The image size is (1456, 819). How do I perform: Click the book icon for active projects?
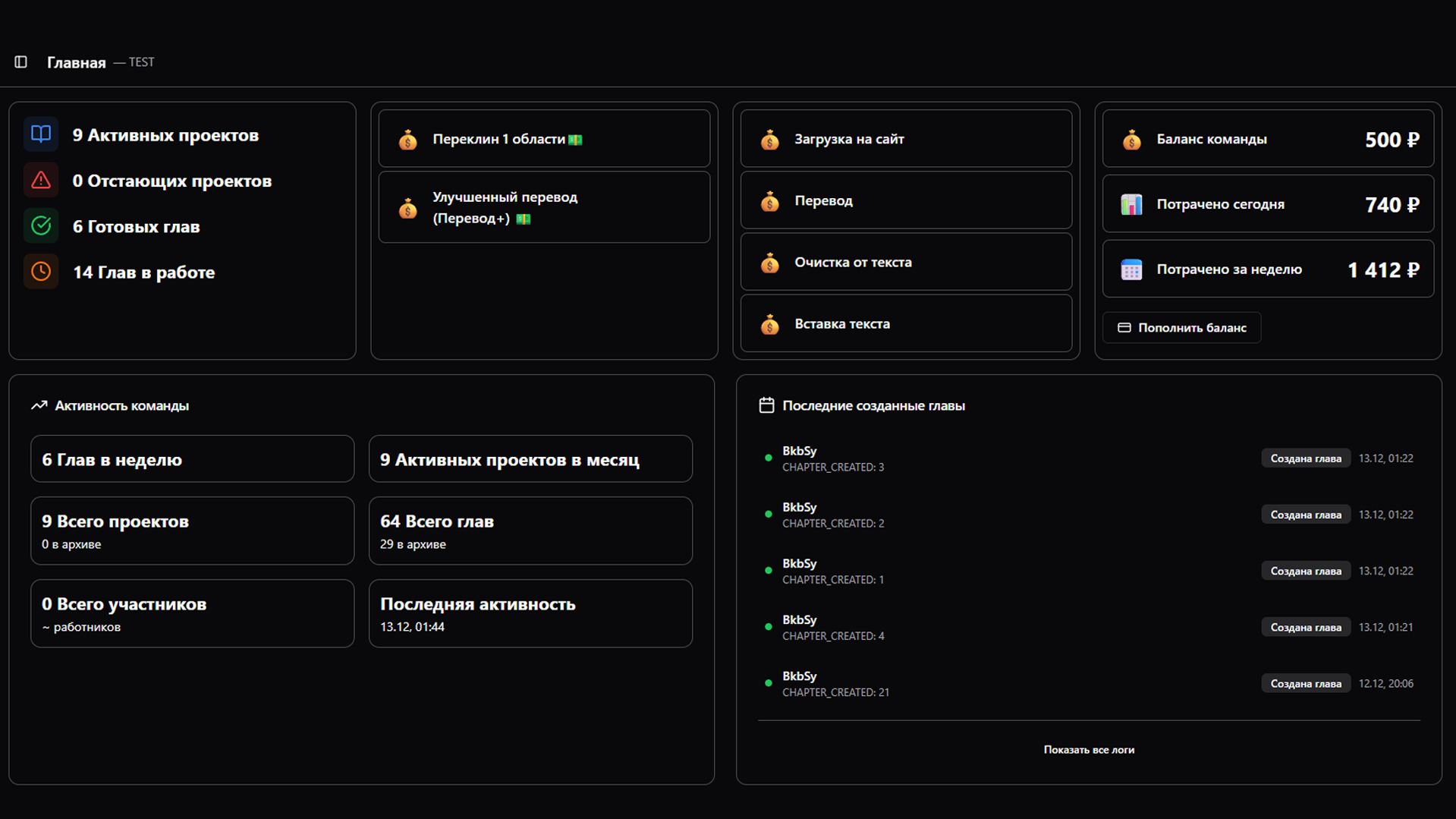(x=41, y=134)
